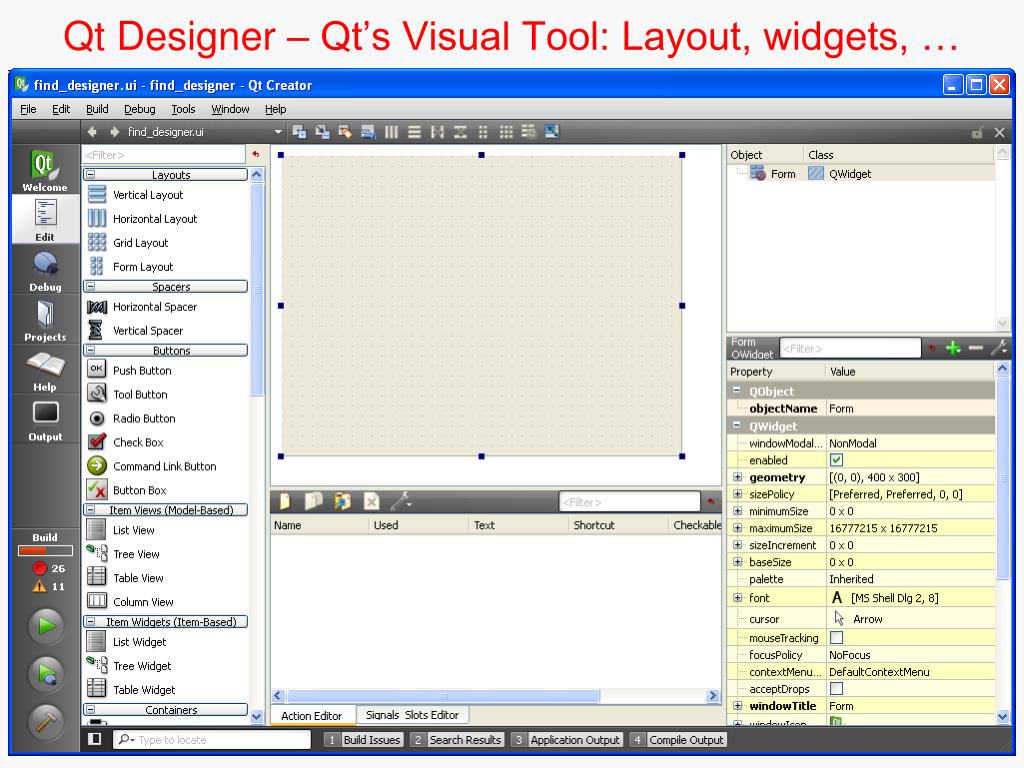
Task: Click the widget box Filter field
Action: 163,155
